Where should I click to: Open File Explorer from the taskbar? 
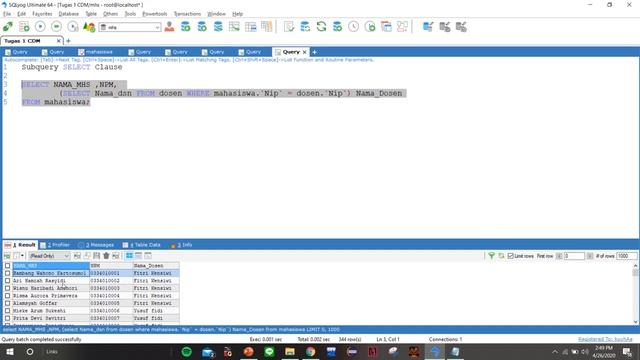pyautogui.click(x=290, y=351)
